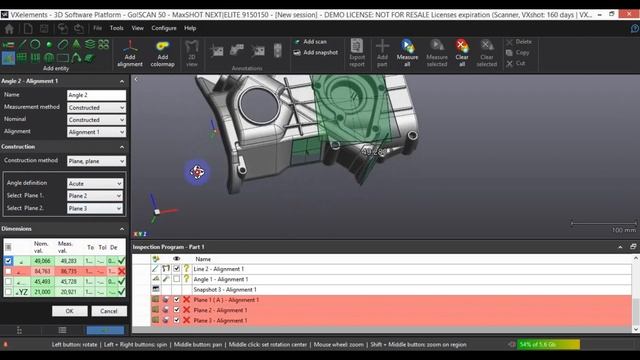Toggle visibility checkbox for Angle 1 - Alignment 1
Viewport: 640px width, 360px height.
click(x=176, y=279)
